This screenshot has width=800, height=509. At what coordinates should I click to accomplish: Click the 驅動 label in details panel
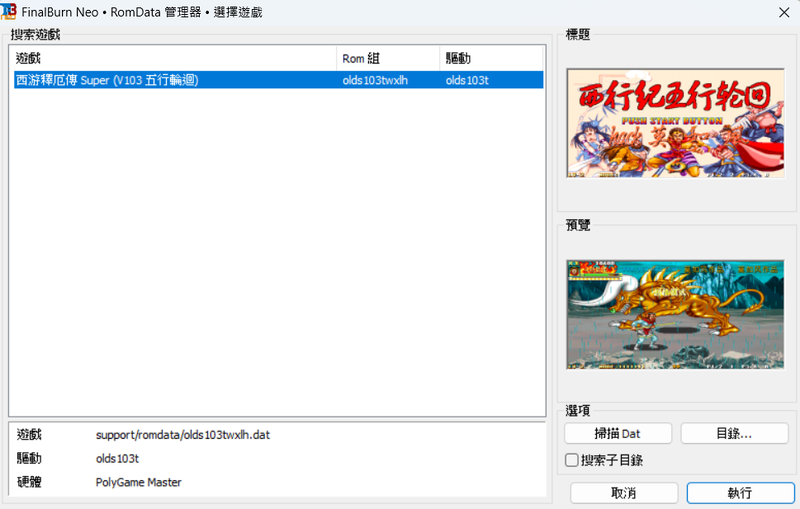pos(29,458)
